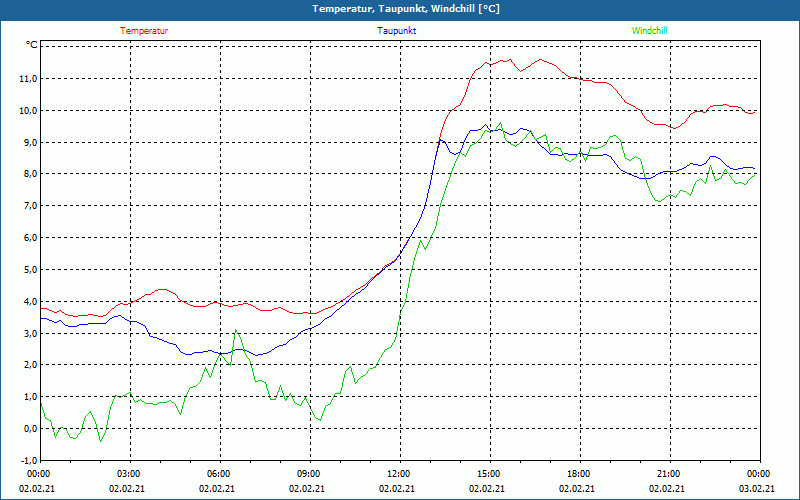Click the 12:00 time axis label
This screenshot has height=500, width=800.
[x=398, y=474]
